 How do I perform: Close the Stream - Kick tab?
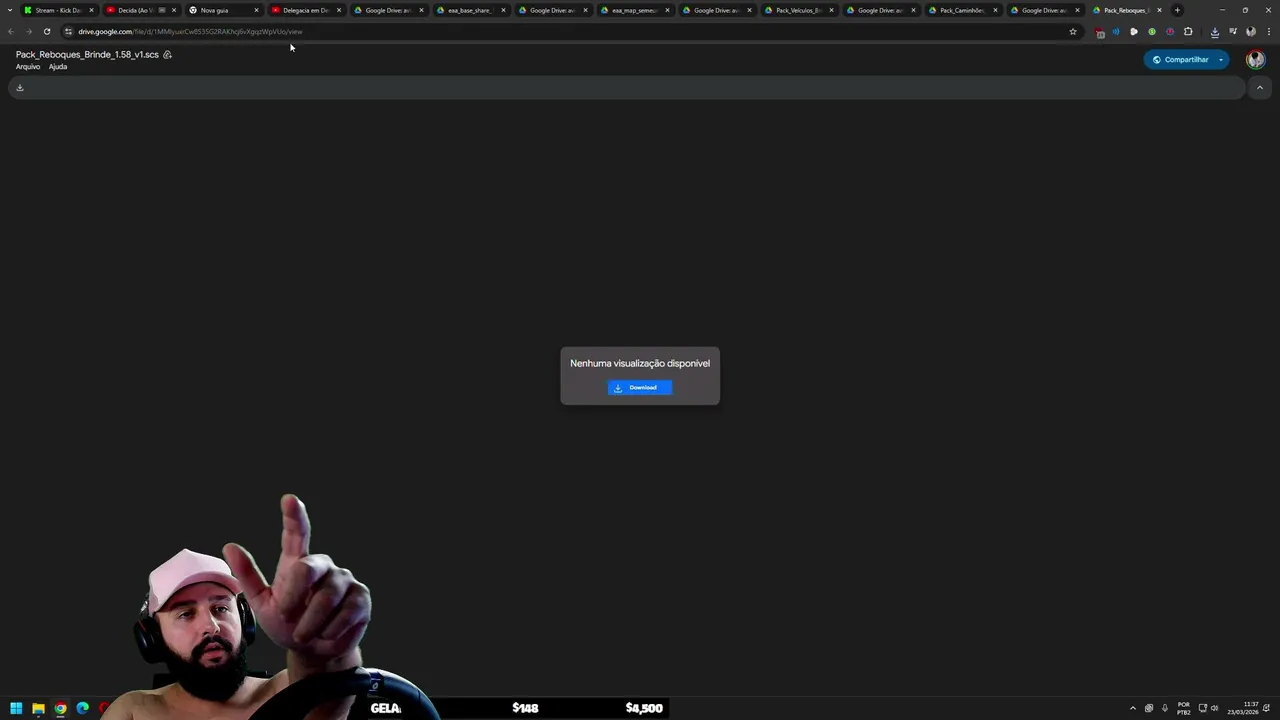pyautogui.click(x=91, y=10)
